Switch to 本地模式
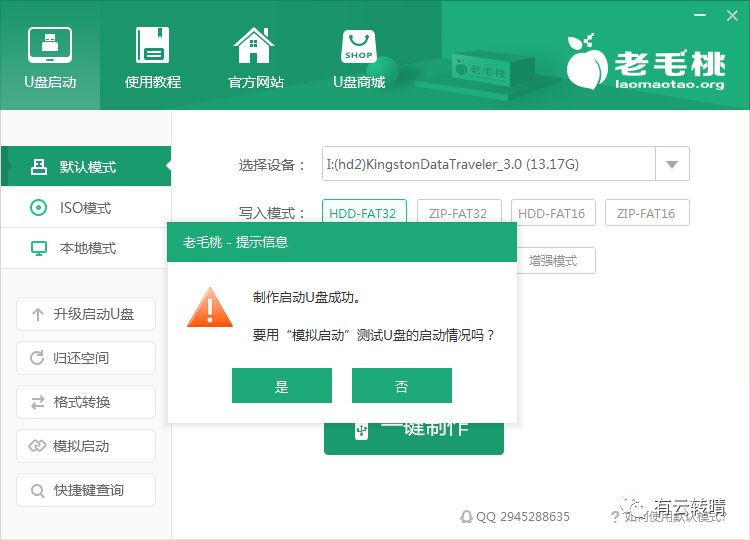Image resolution: width=750 pixels, height=540 pixels. 85,248
